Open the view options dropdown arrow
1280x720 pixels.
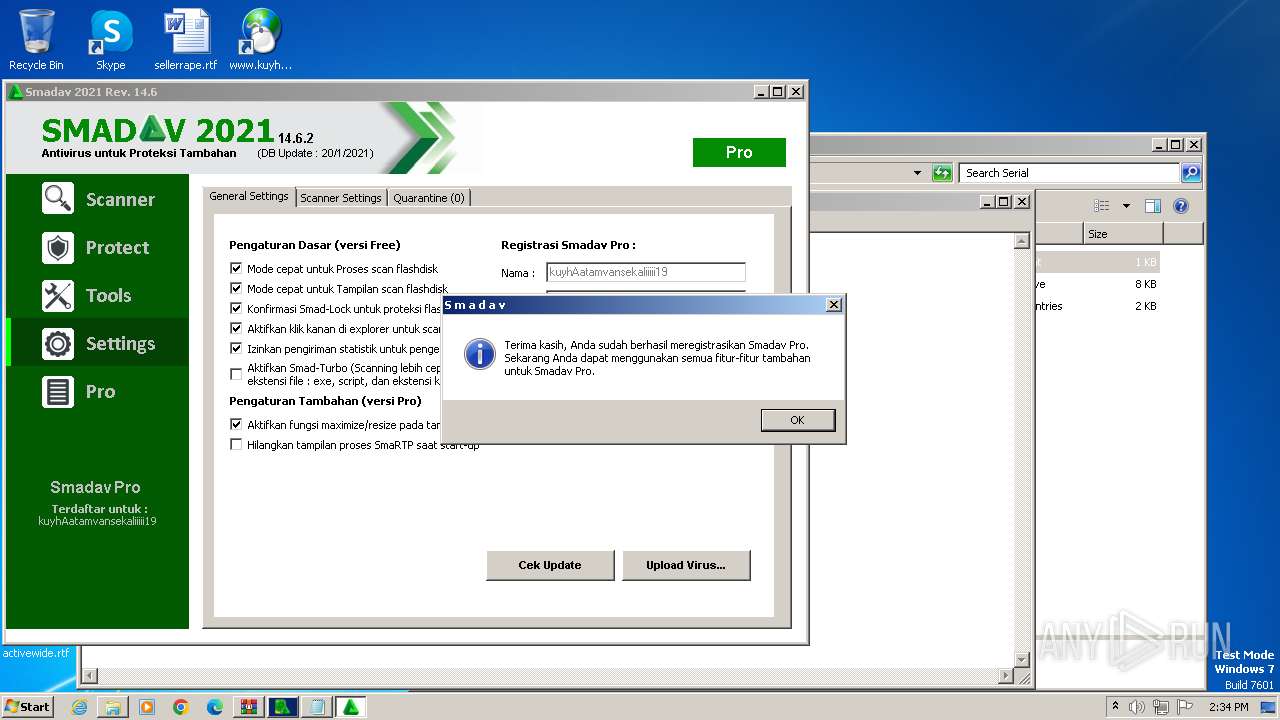tap(1126, 206)
